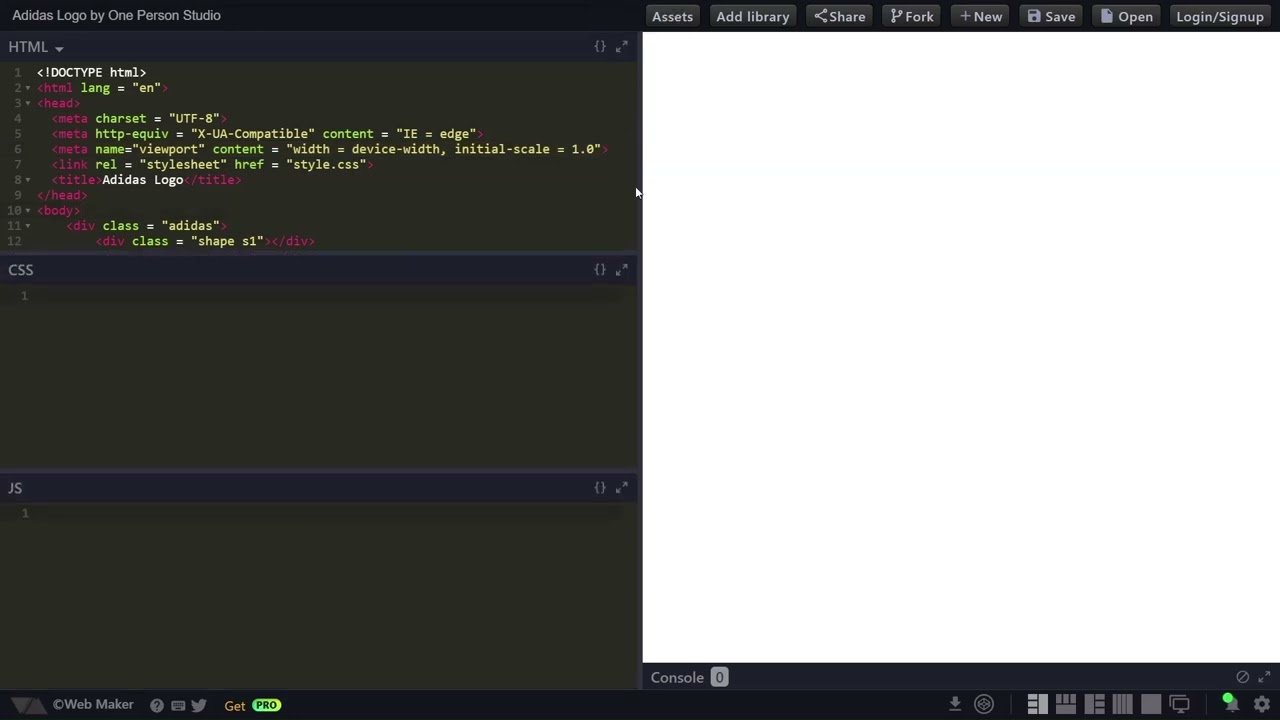The height and width of the screenshot is (720, 1280).
Task: Create a New creation
Action: 980,16
